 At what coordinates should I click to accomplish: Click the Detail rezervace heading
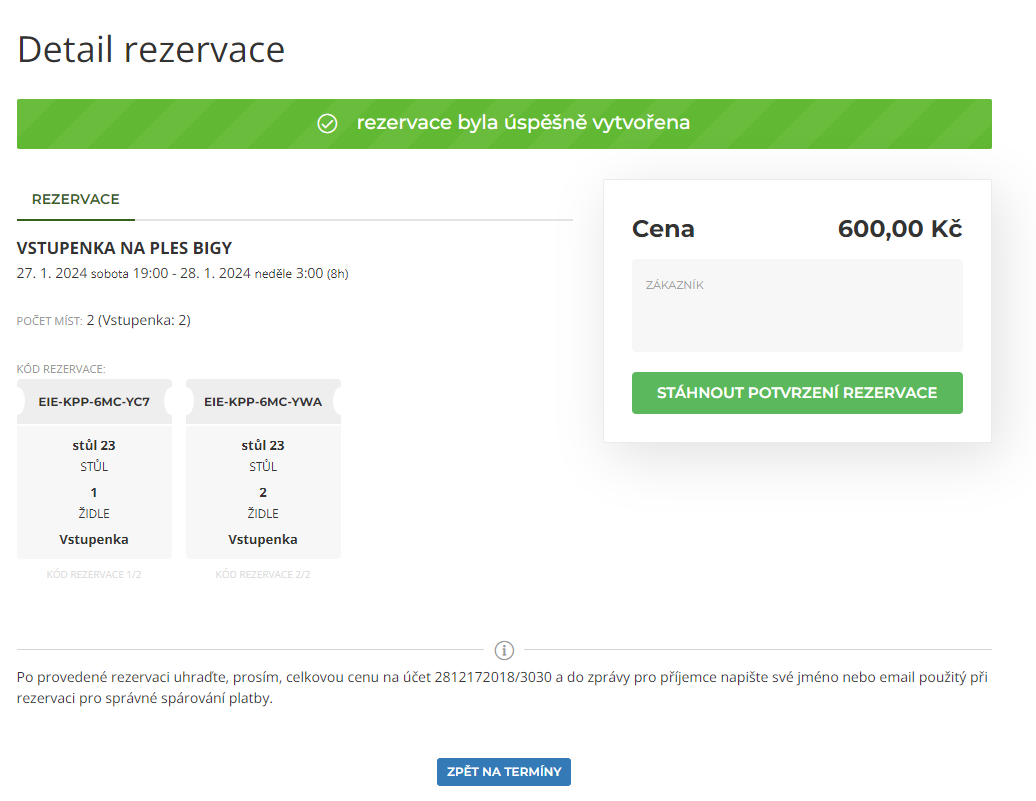(x=151, y=49)
